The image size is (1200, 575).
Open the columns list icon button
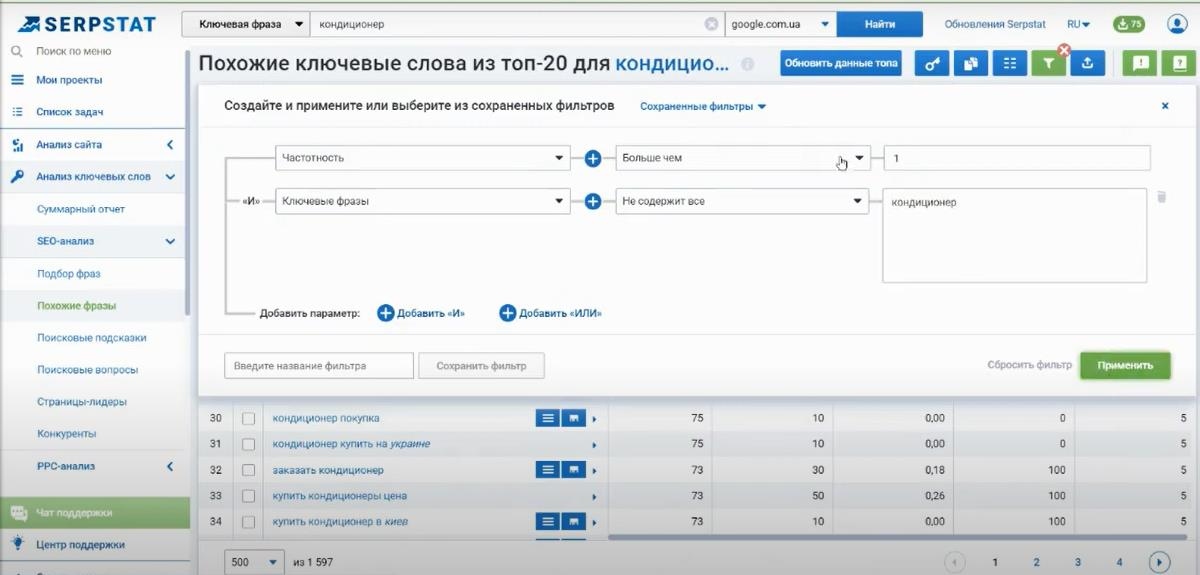(1009, 63)
